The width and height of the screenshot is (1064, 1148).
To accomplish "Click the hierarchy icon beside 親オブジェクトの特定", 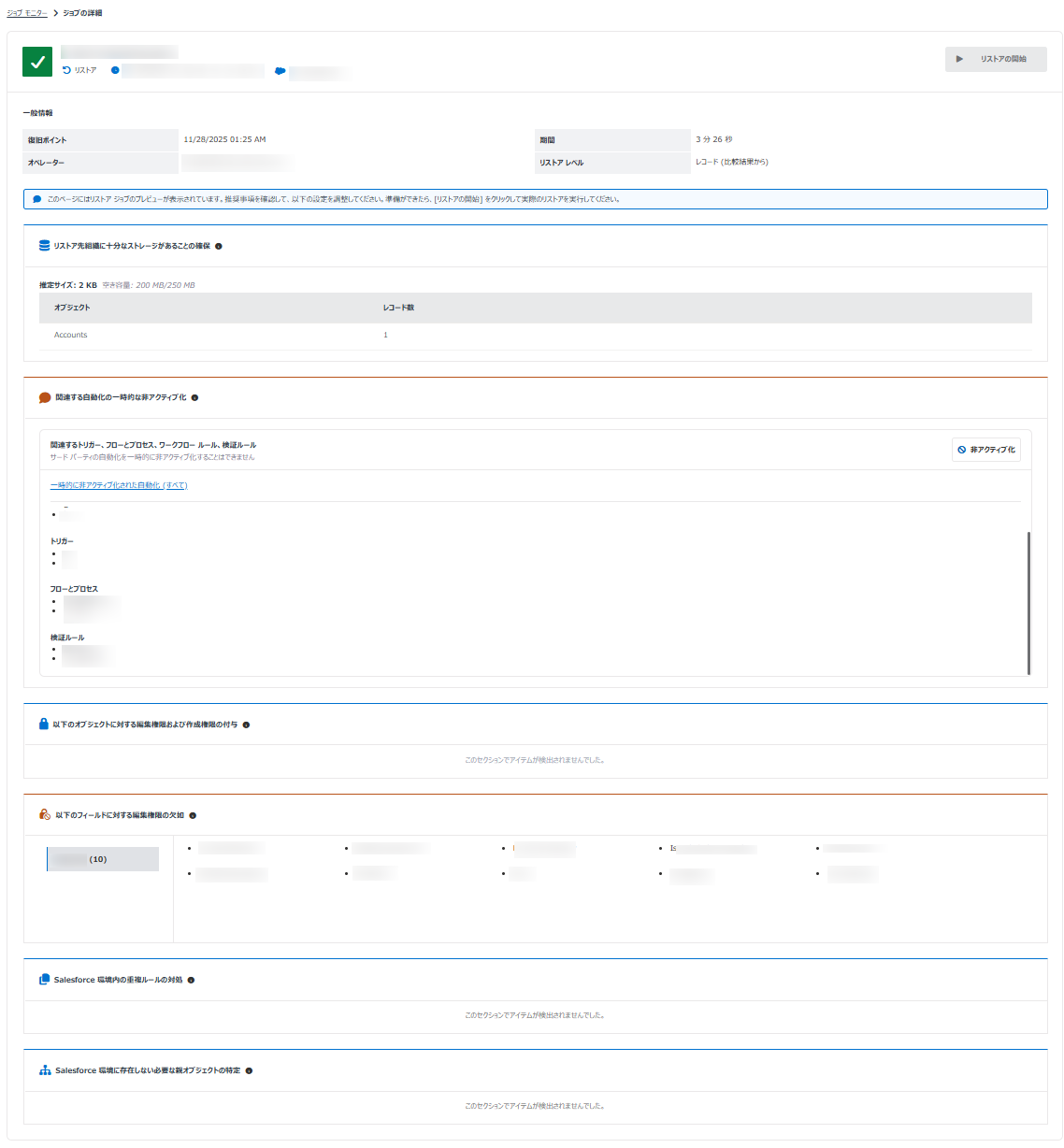I will [45, 1070].
